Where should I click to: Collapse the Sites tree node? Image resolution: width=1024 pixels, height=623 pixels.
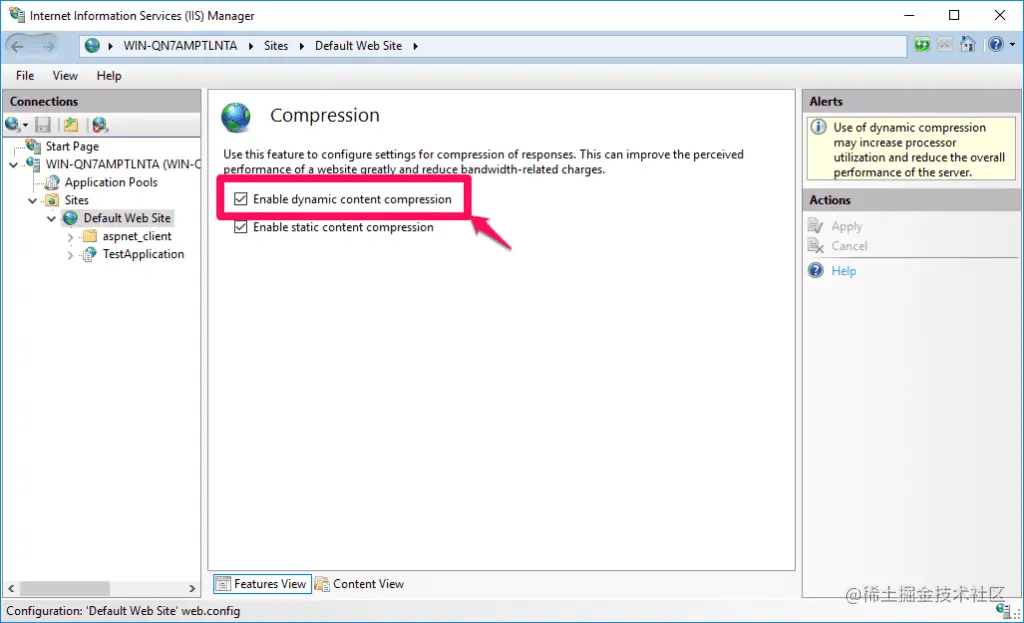pos(33,200)
